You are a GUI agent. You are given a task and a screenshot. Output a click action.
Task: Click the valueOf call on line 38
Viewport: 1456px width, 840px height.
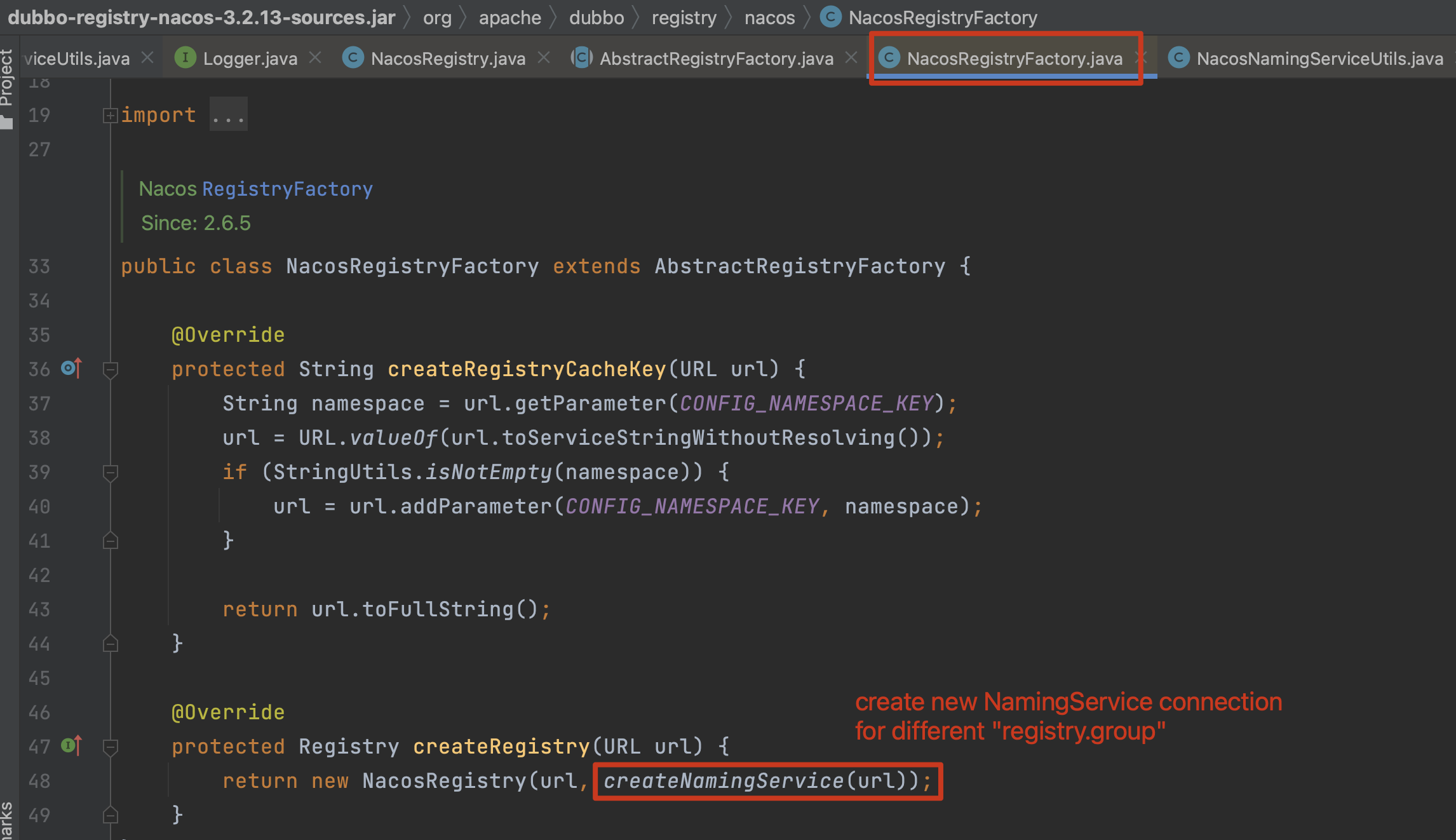pyautogui.click(x=393, y=437)
